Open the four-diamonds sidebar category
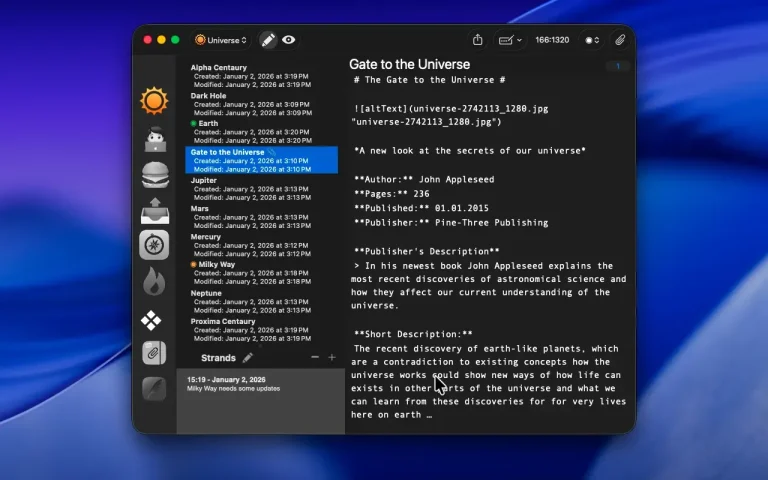Screen dimensions: 768x480 click(x=151, y=320)
